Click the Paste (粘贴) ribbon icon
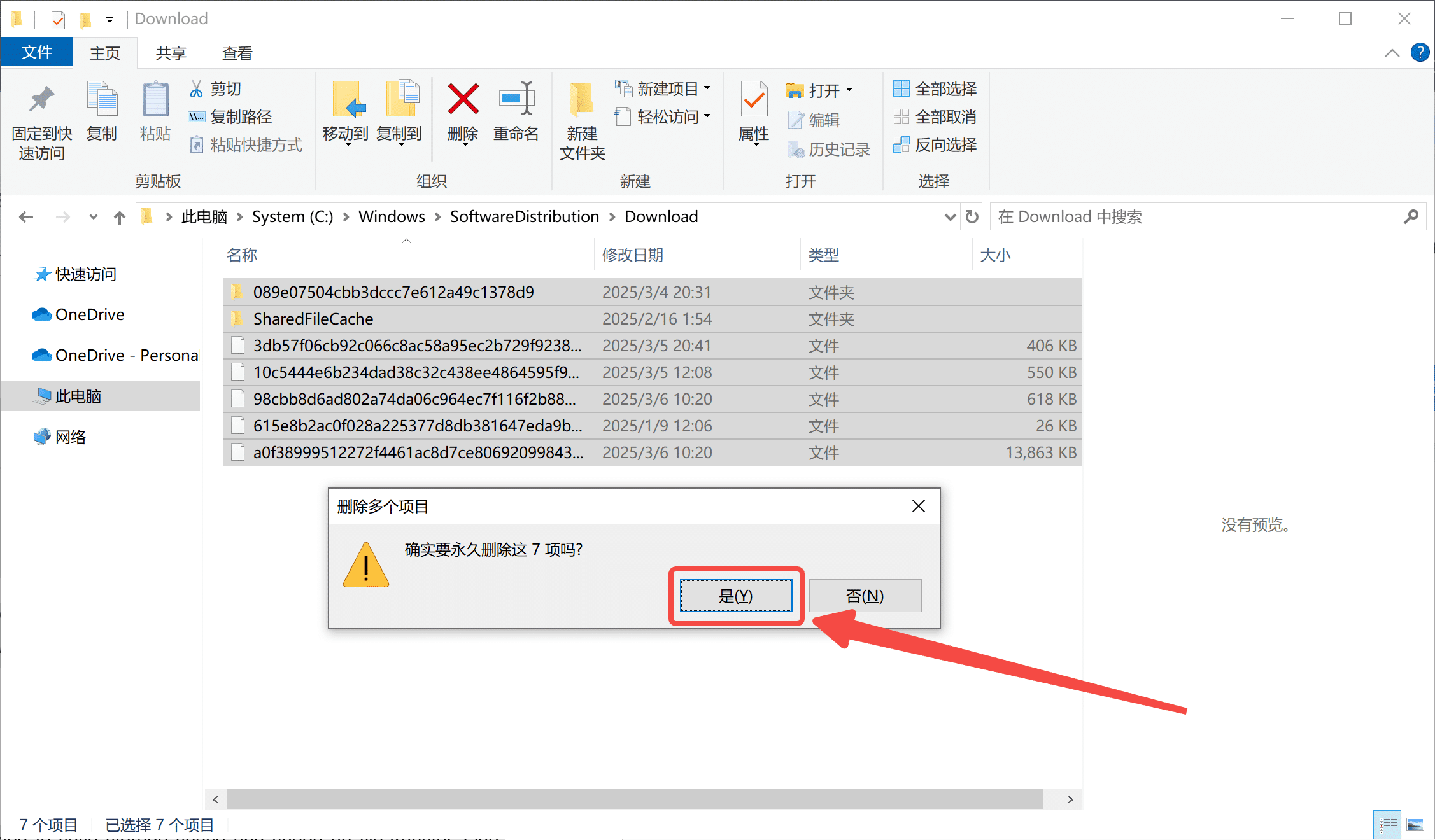Image resolution: width=1435 pixels, height=840 pixels. [155, 99]
